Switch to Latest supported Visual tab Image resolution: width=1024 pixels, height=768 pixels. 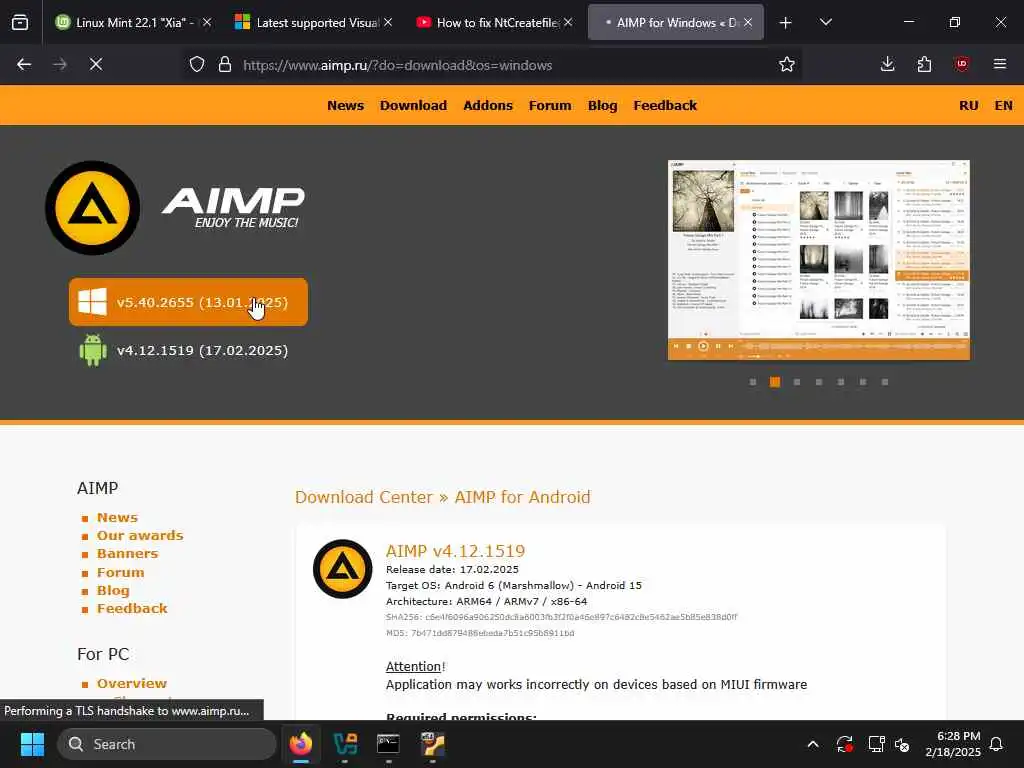pos(313,22)
